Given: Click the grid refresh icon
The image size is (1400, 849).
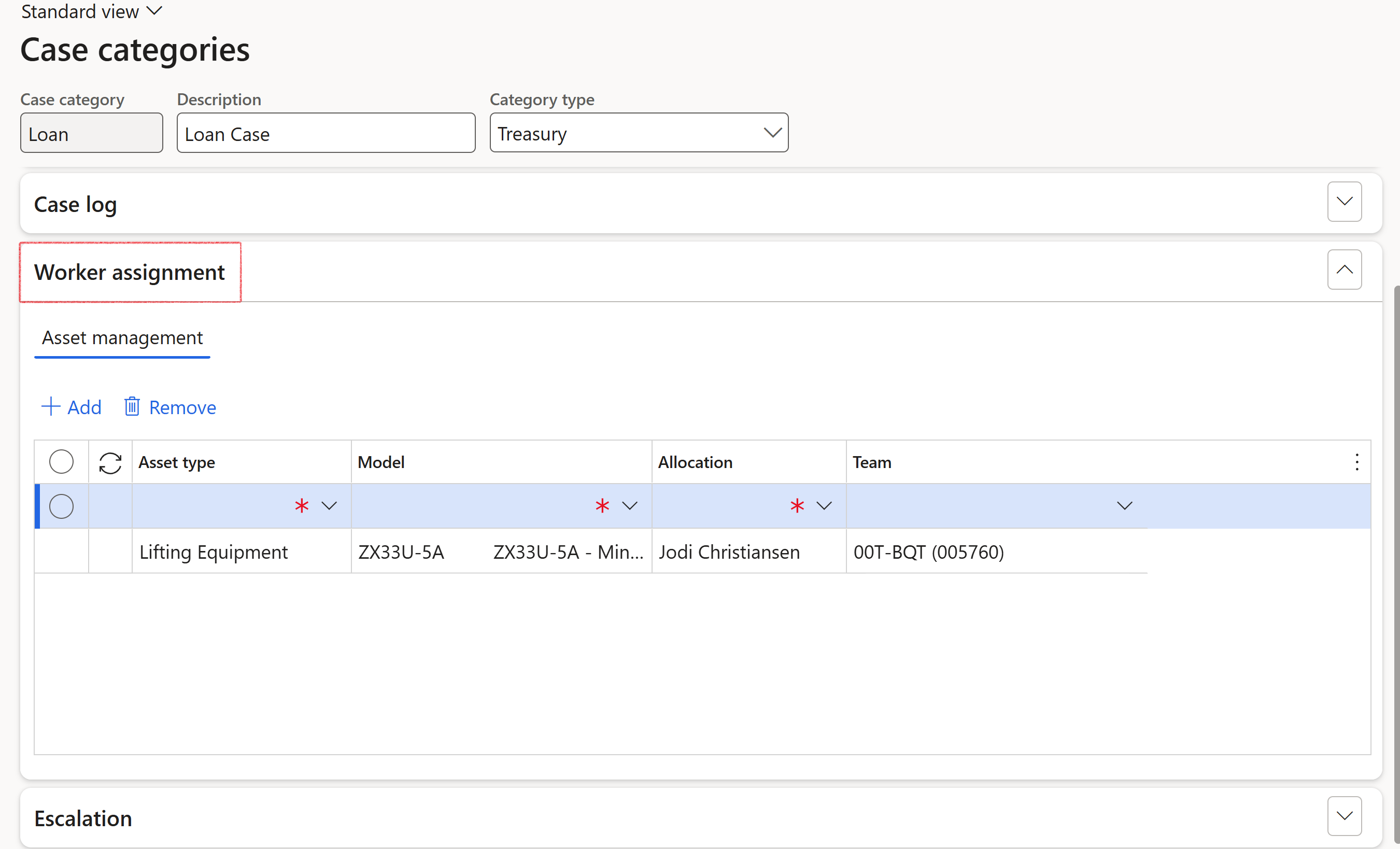Looking at the screenshot, I should 110,462.
